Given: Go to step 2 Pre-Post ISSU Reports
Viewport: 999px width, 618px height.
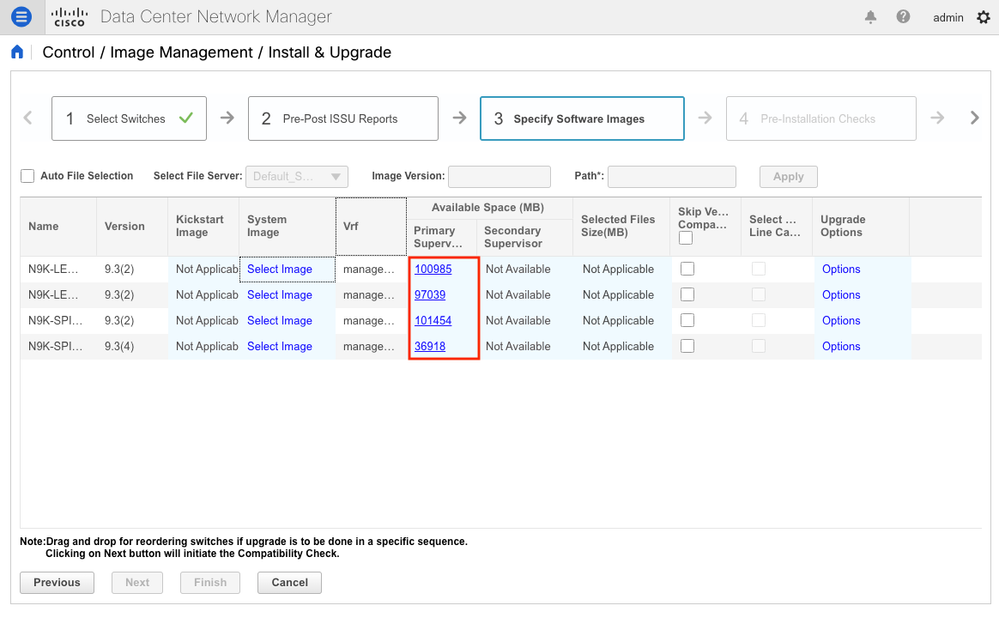Looking at the screenshot, I should 343,119.
